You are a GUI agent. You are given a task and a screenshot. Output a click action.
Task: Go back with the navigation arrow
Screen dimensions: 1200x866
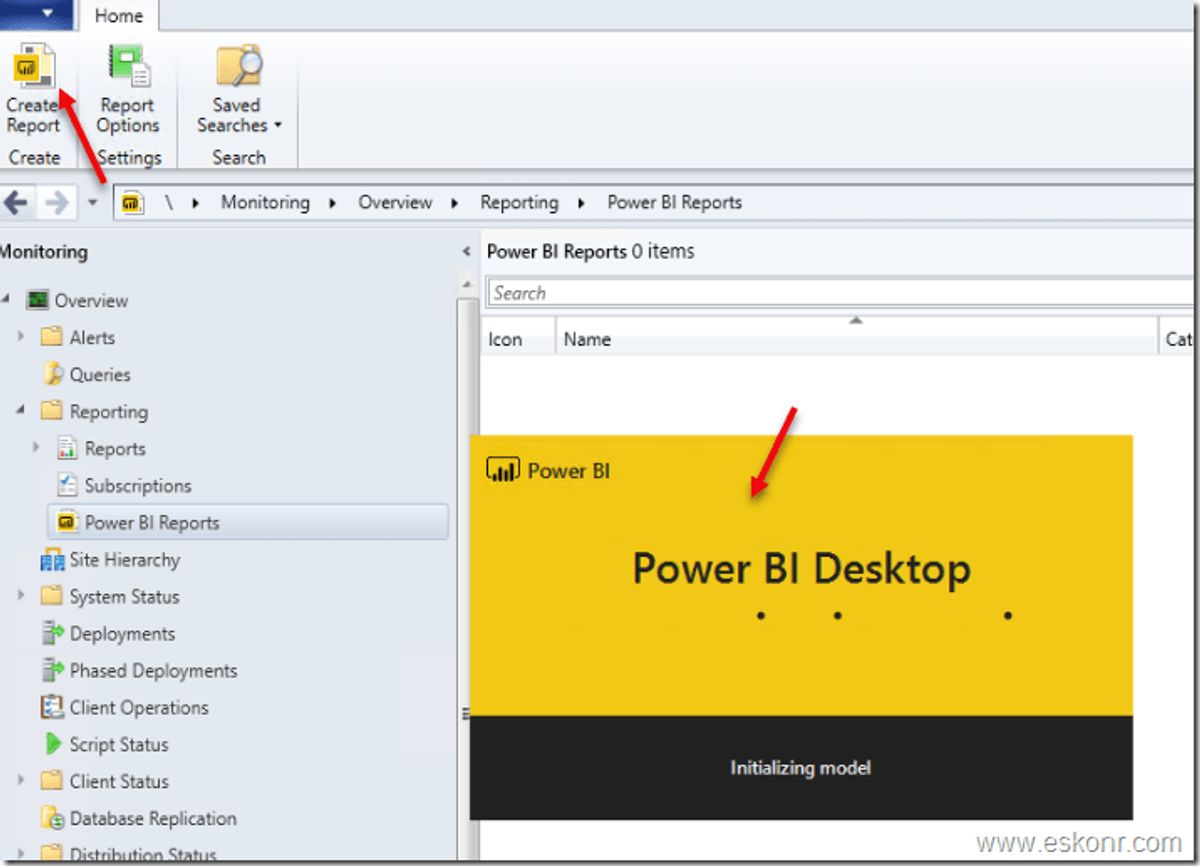click(15, 203)
